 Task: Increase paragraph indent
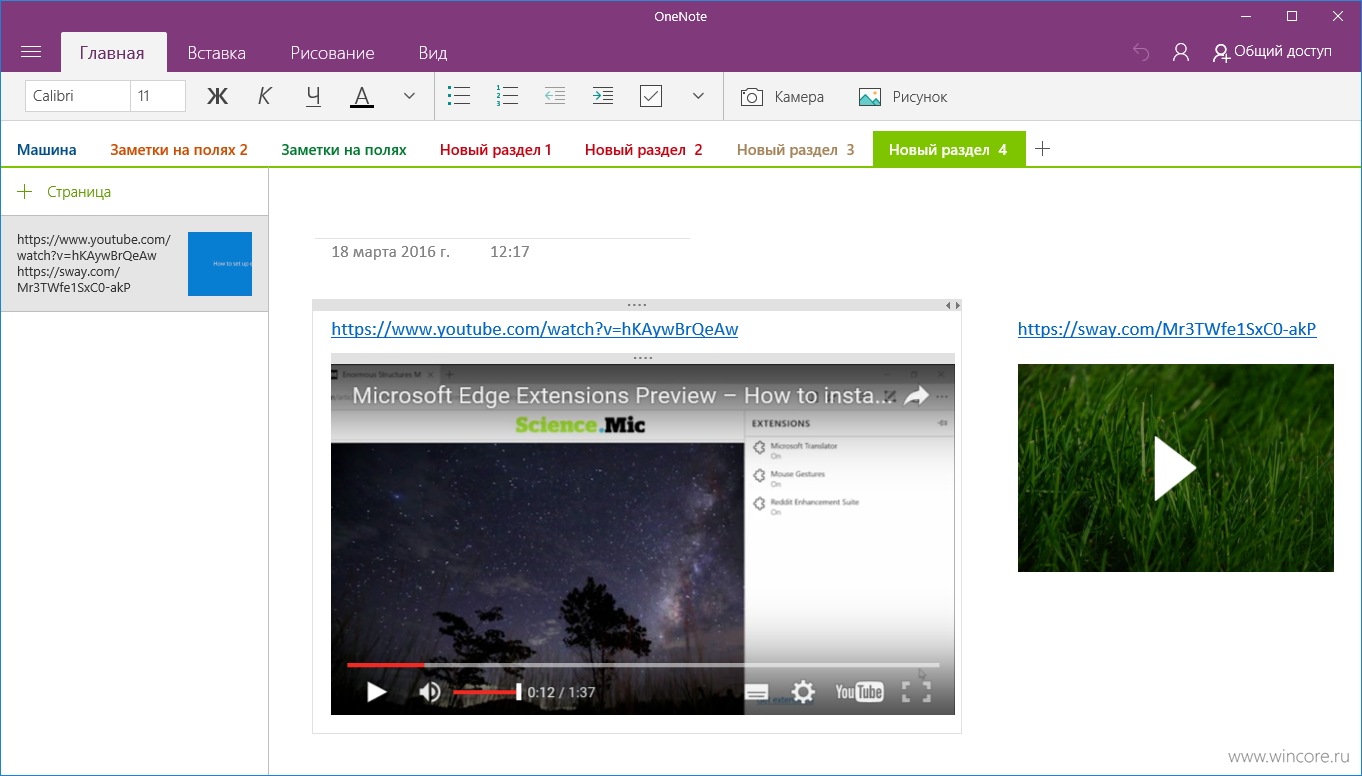(603, 96)
